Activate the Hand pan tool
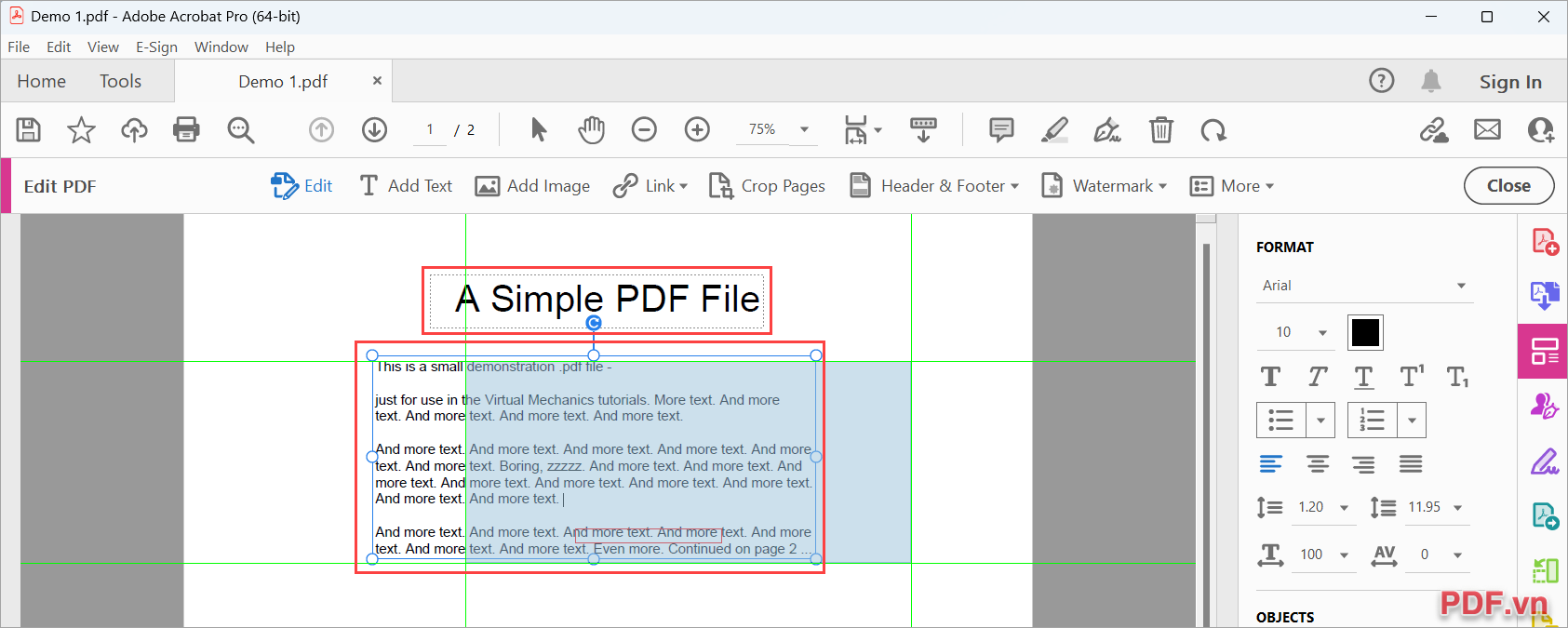Image resolution: width=1568 pixels, height=628 pixels. (x=591, y=130)
